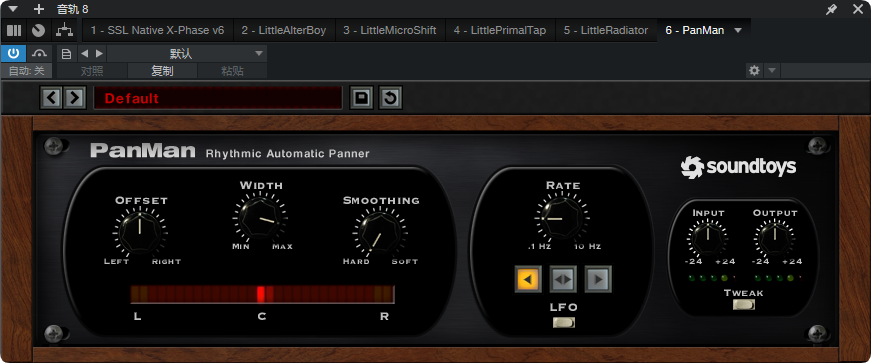Select the bidirectional pan direction button
This screenshot has height=363, width=871.
[x=563, y=279]
